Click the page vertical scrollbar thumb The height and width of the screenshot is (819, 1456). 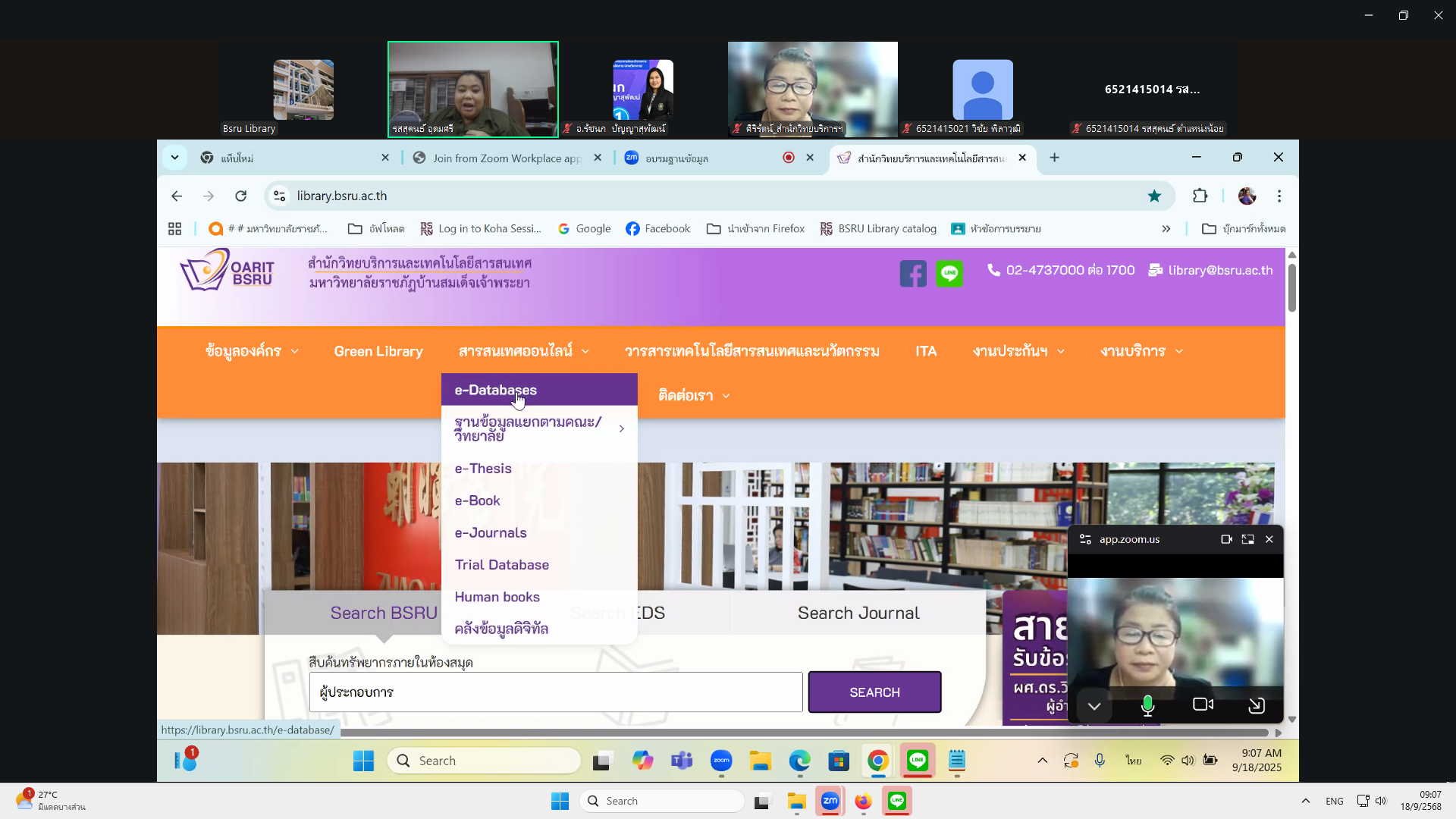coord(1292,287)
